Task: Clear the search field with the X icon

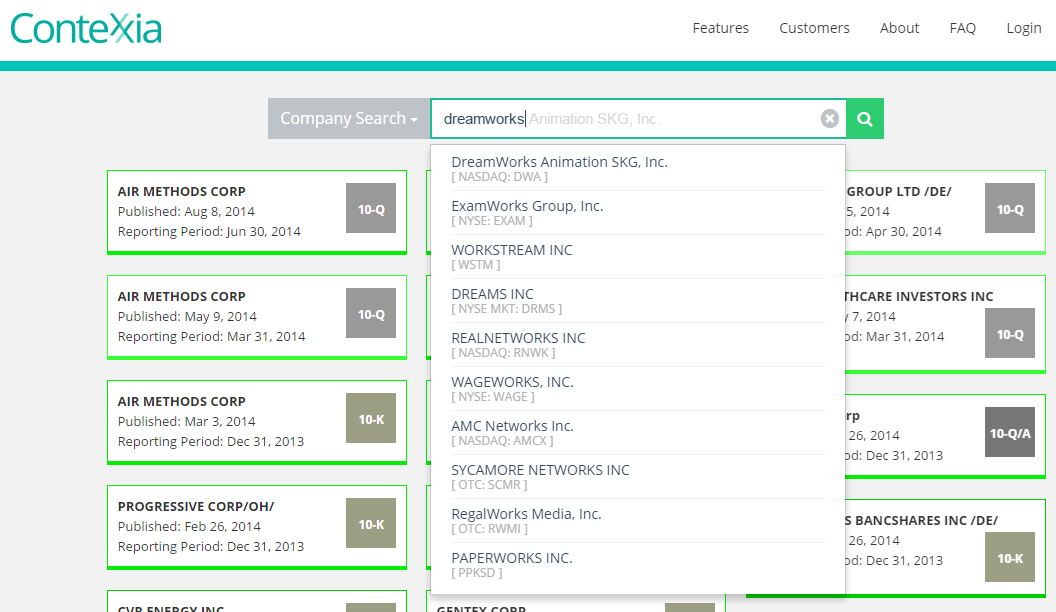Action: coord(830,118)
